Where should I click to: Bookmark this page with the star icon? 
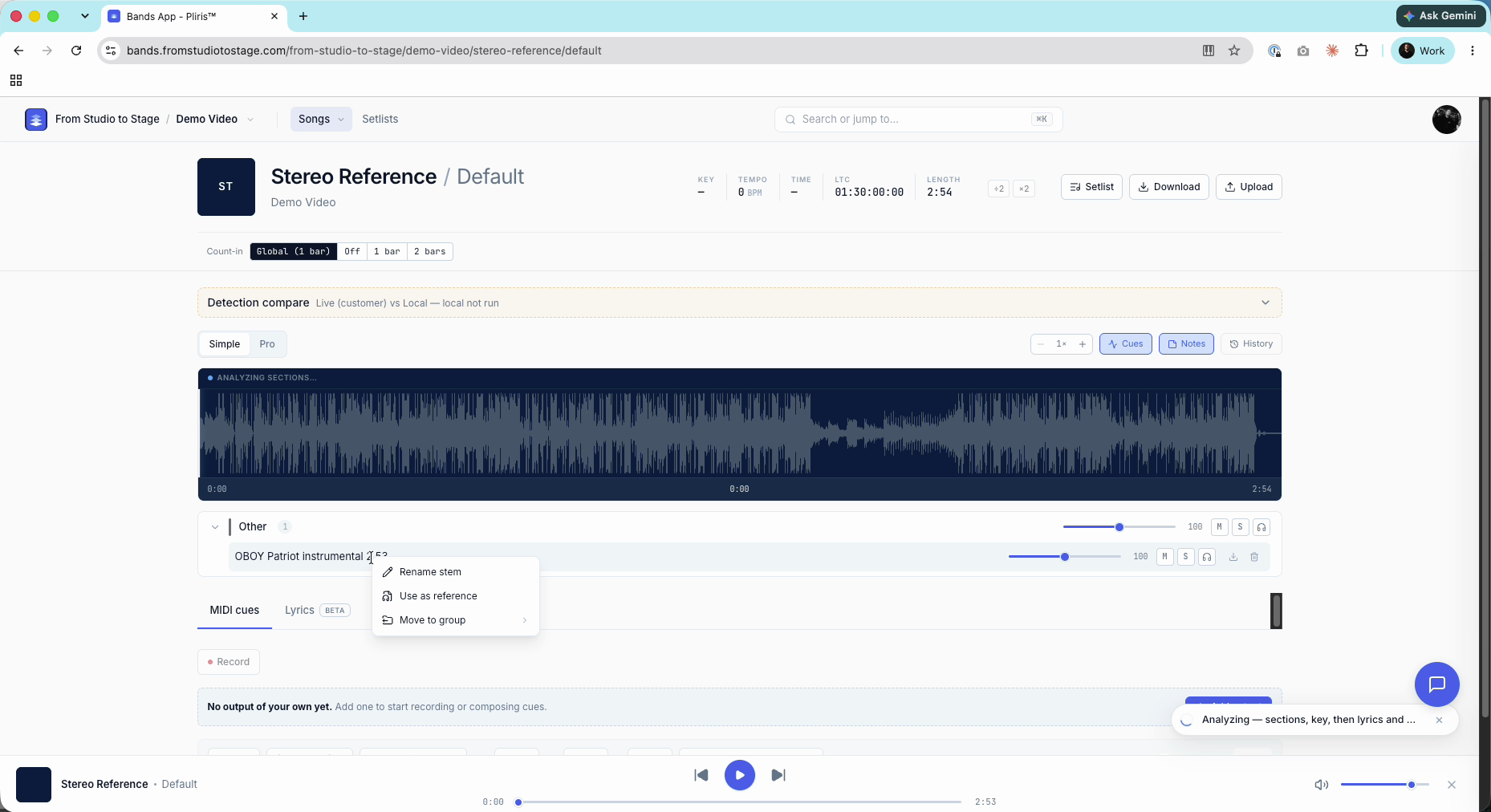1234,51
